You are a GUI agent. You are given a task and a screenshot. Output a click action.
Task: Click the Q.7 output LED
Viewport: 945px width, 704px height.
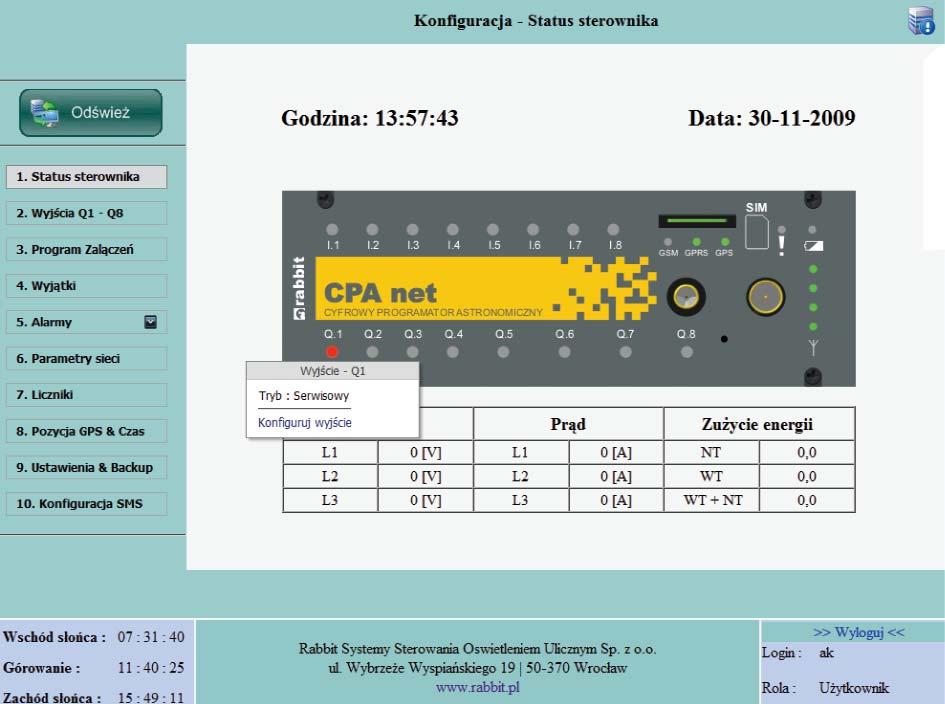click(626, 351)
